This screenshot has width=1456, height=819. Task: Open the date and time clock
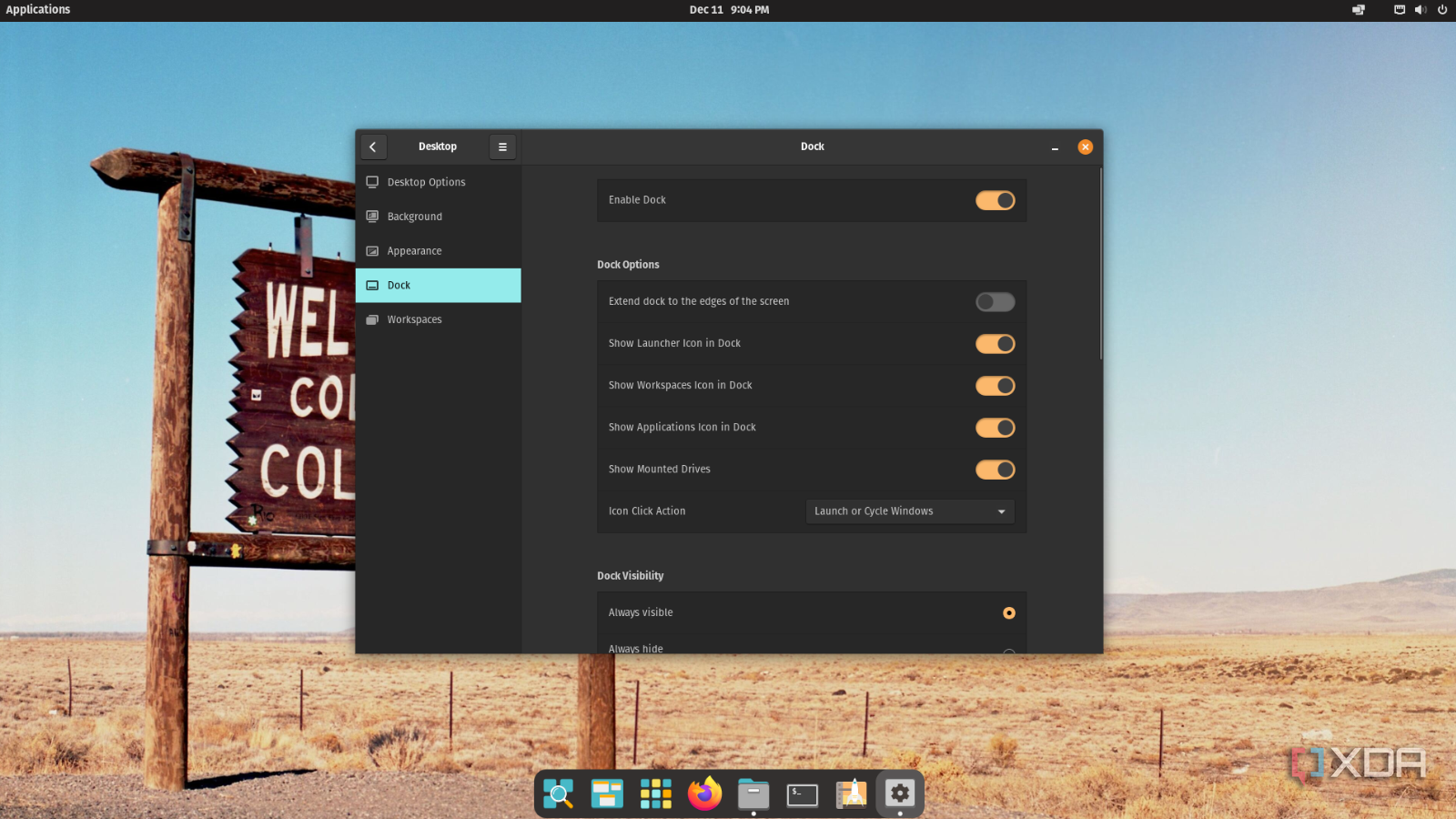coord(729,10)
